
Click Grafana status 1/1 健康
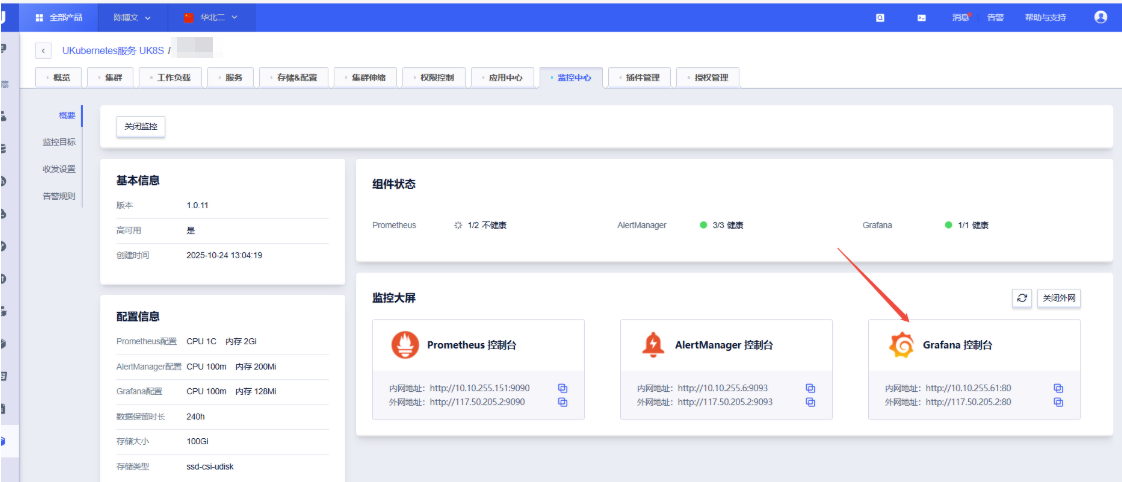point(973,225)
